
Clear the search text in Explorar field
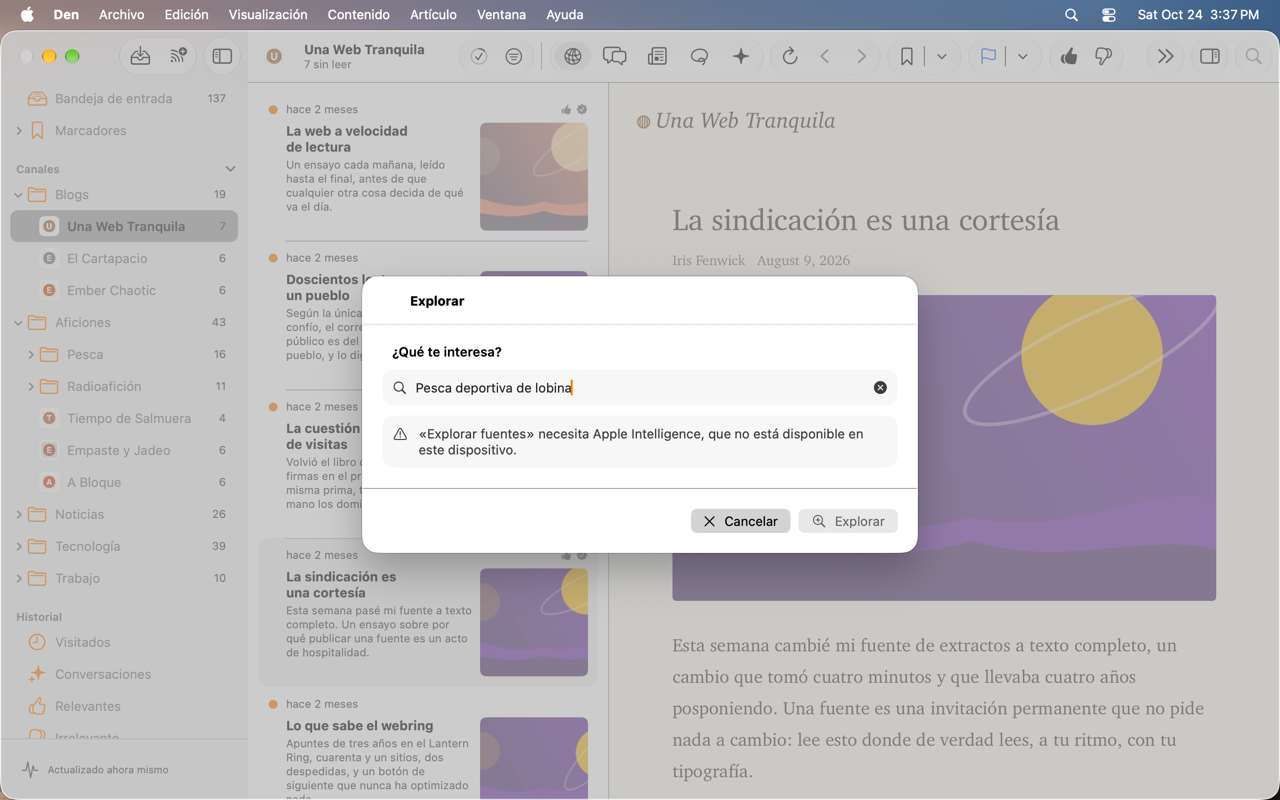tap(880, 388)
